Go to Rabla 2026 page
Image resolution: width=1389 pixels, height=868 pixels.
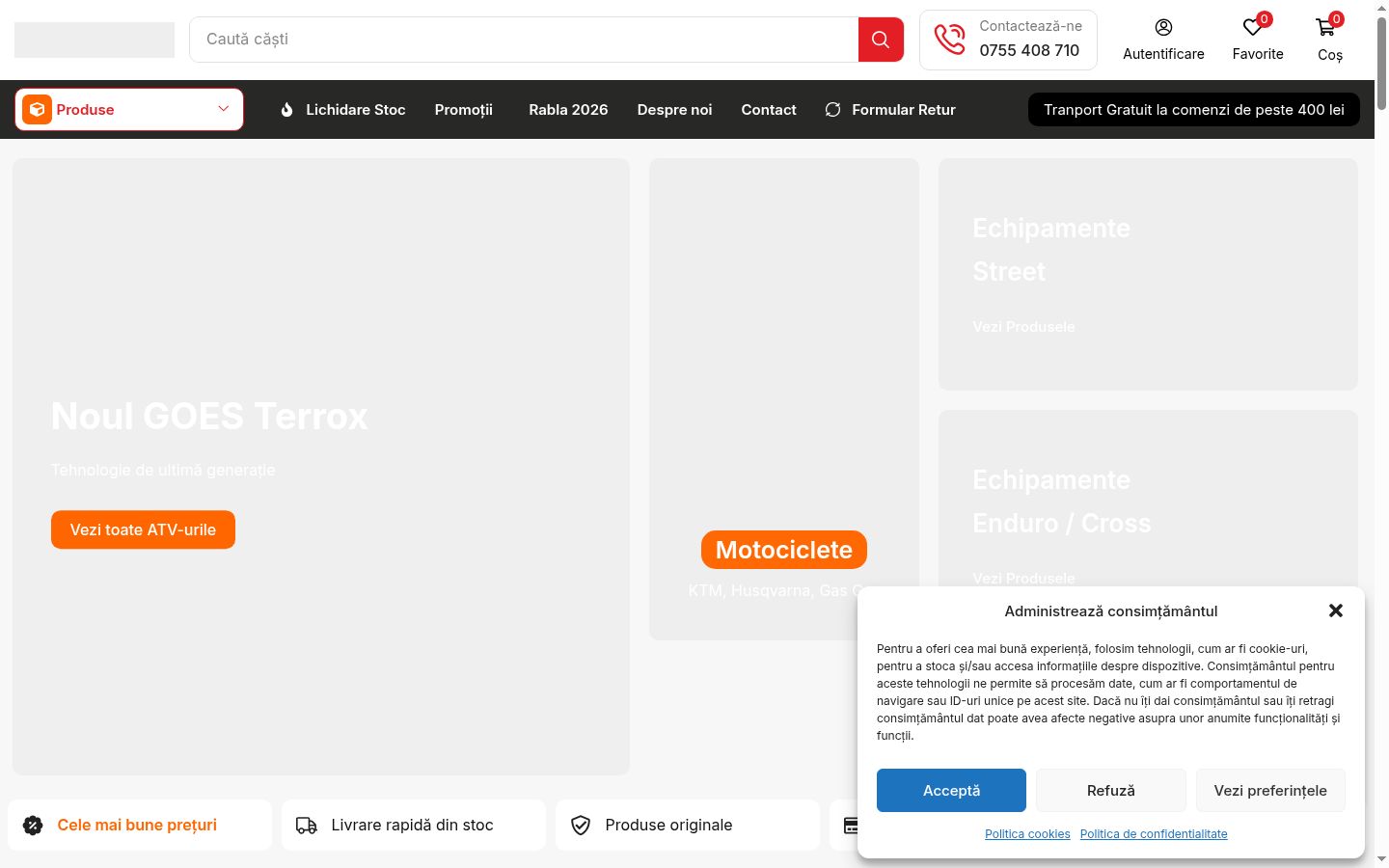pyautogui.click(x=568, y=110)
